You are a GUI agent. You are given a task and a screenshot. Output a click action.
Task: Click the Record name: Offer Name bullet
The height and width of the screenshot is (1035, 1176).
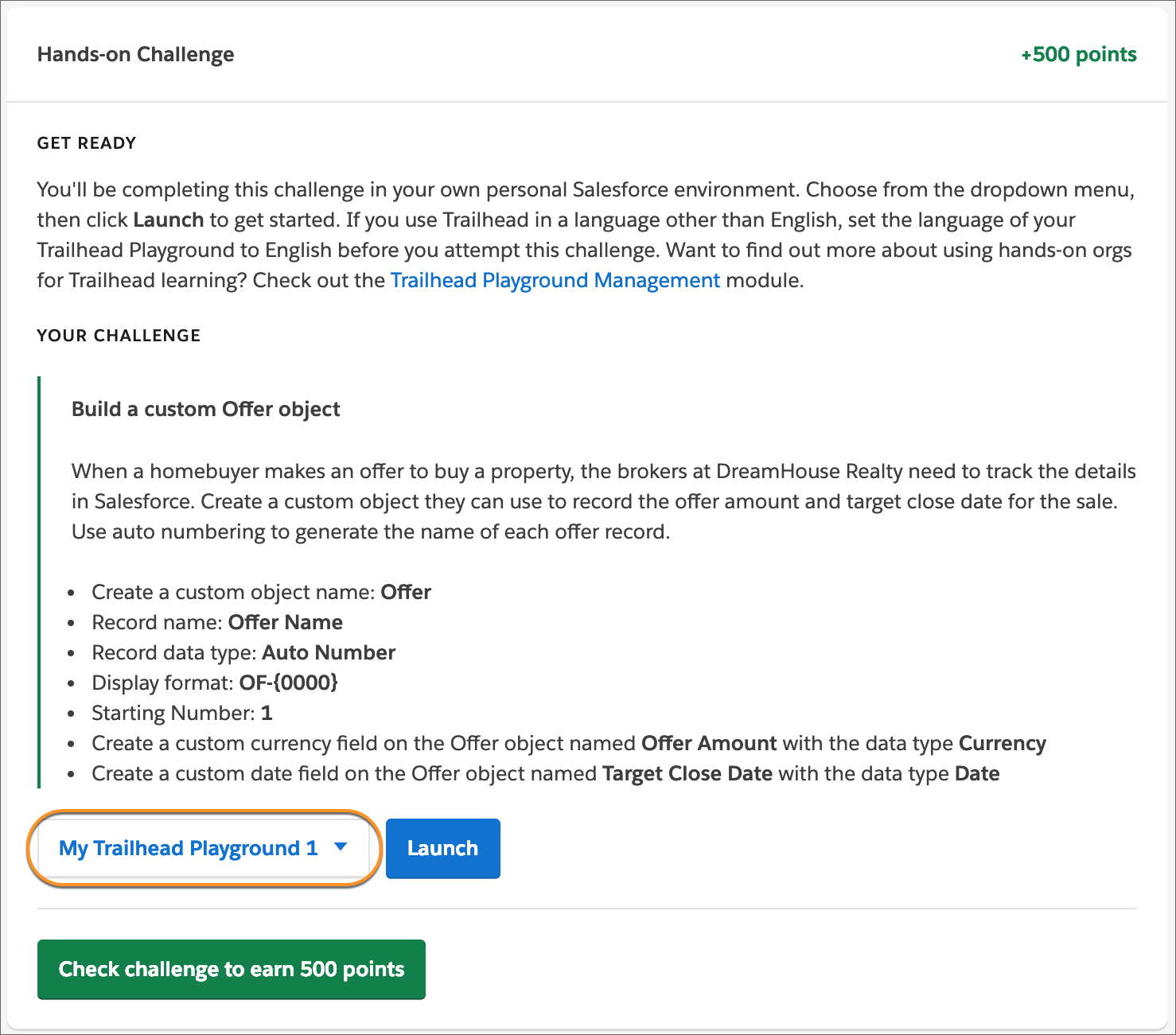coord(217,622)
